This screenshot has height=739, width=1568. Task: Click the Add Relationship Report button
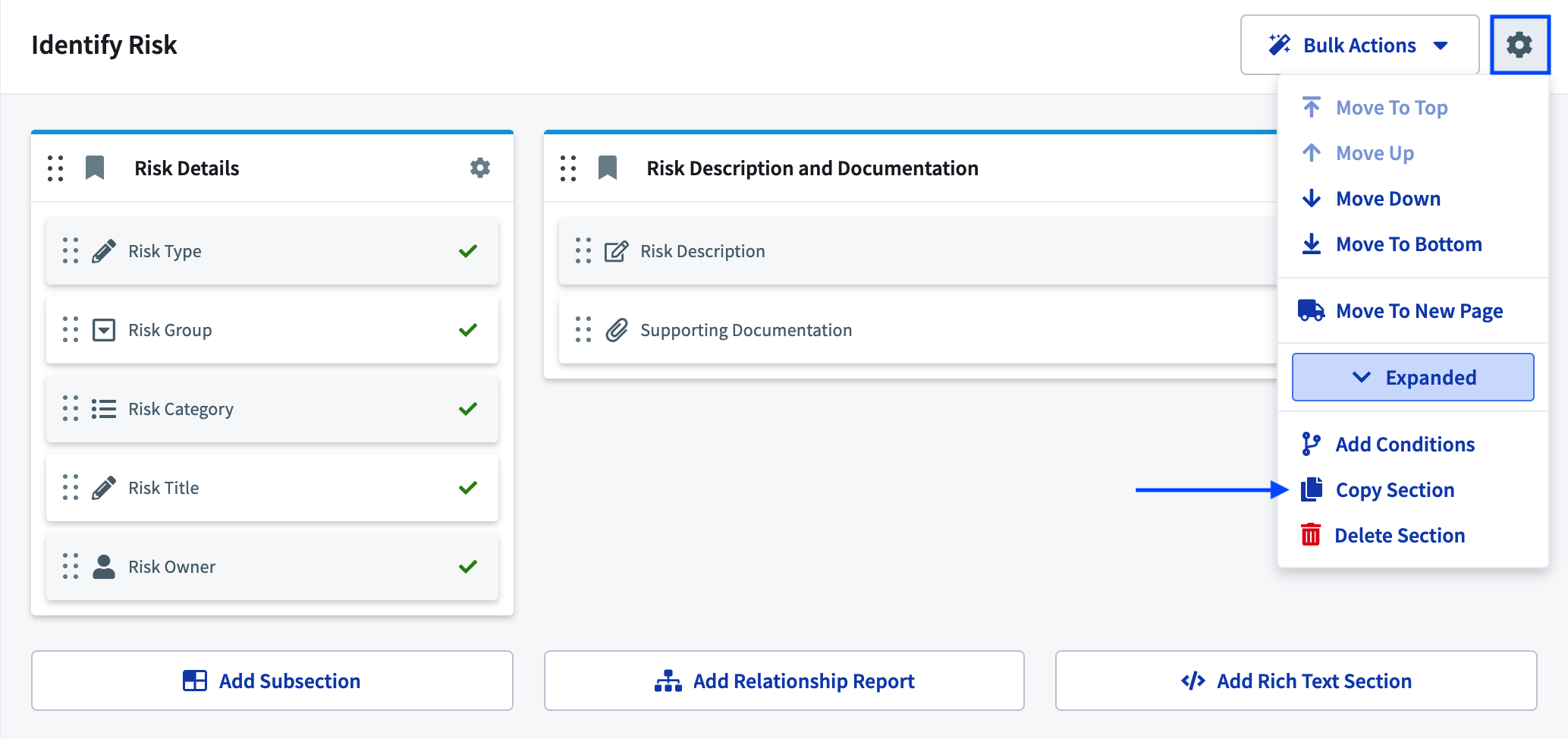[x=784, y=681]
